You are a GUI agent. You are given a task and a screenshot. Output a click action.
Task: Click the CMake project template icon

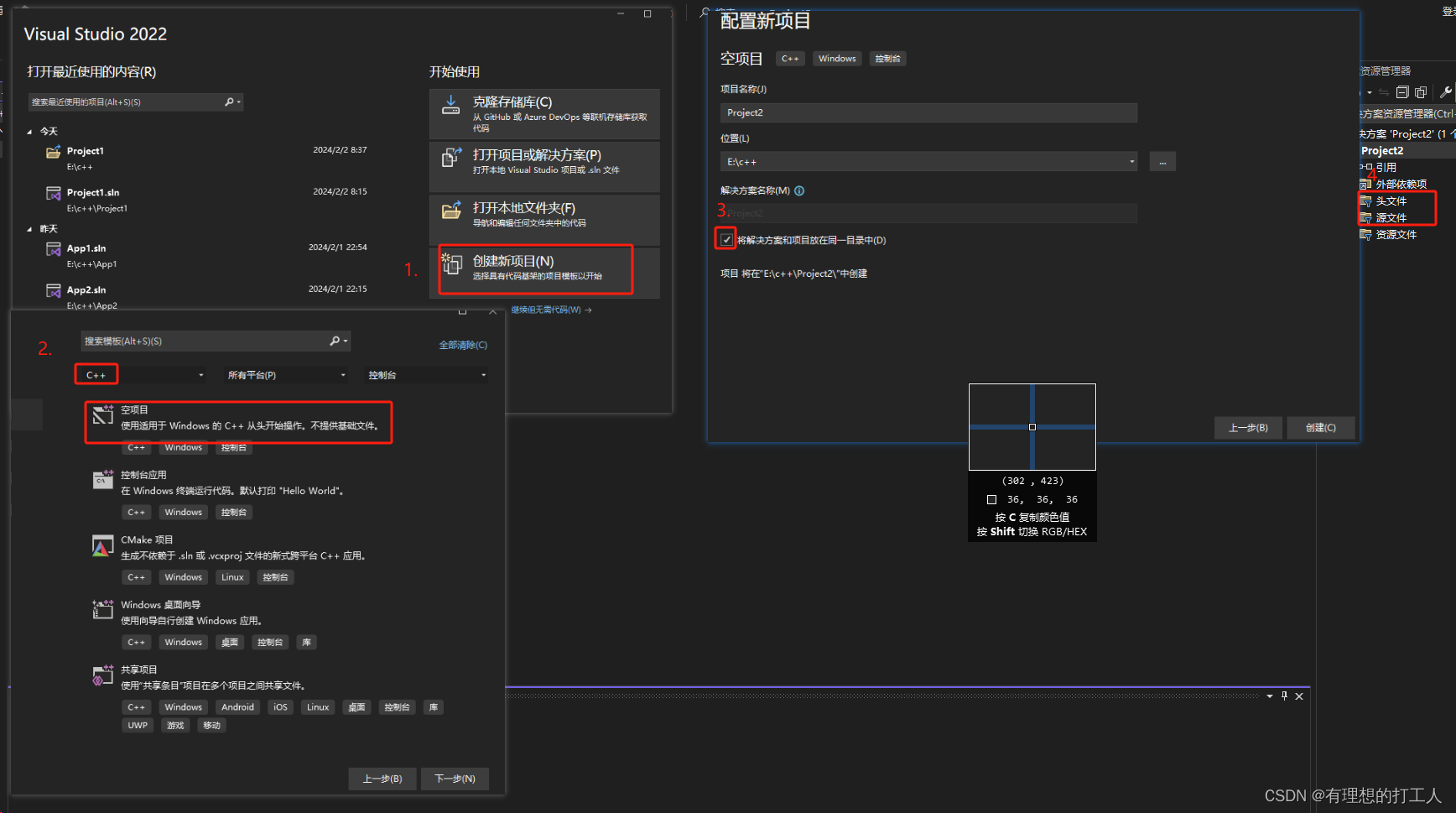102,545
